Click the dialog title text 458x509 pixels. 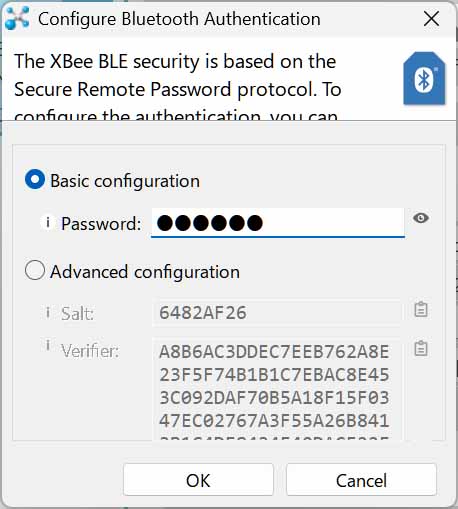(x=179, y=19)
